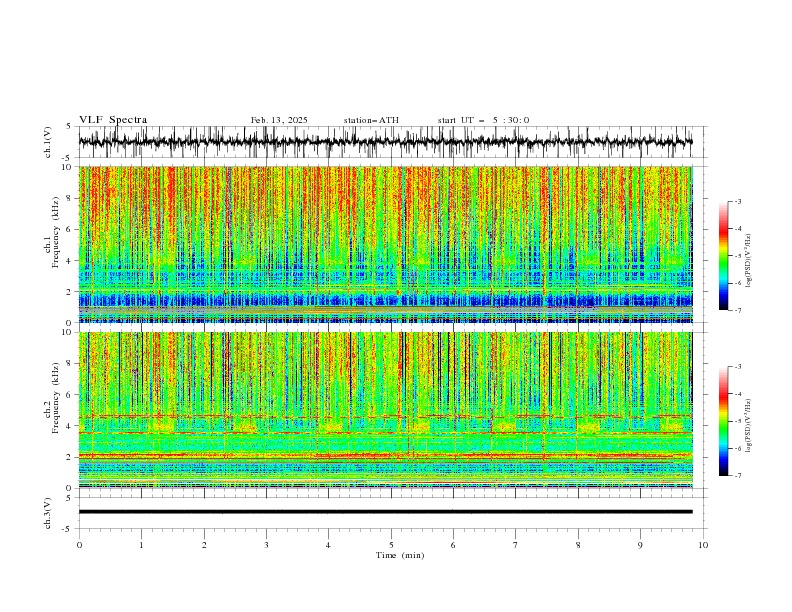The height and width of the screenshot is (612, 792).
Task: Click time axis tick label '3'
Action: coord(266,545)
